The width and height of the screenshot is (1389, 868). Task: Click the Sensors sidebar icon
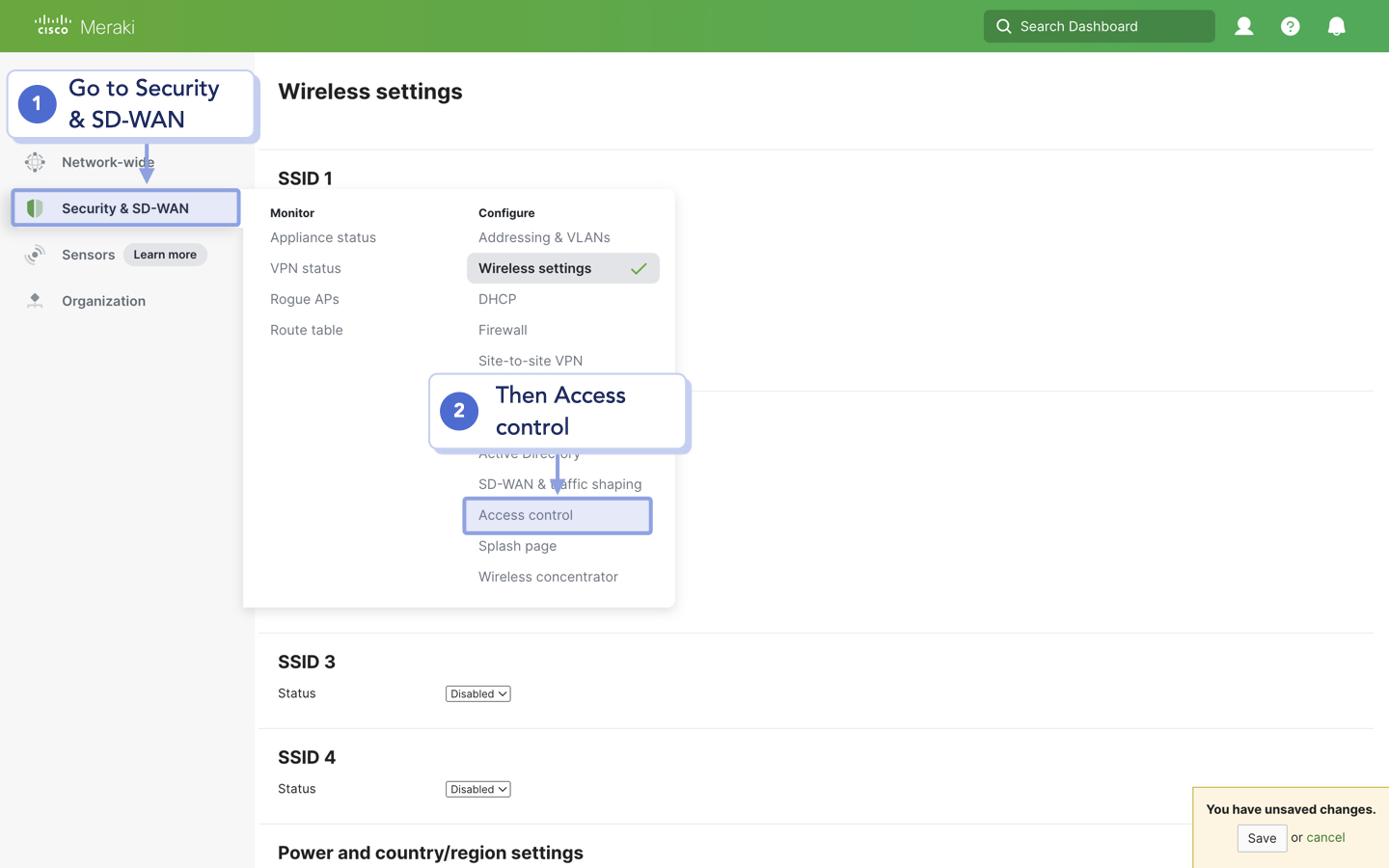click(35, 255)
